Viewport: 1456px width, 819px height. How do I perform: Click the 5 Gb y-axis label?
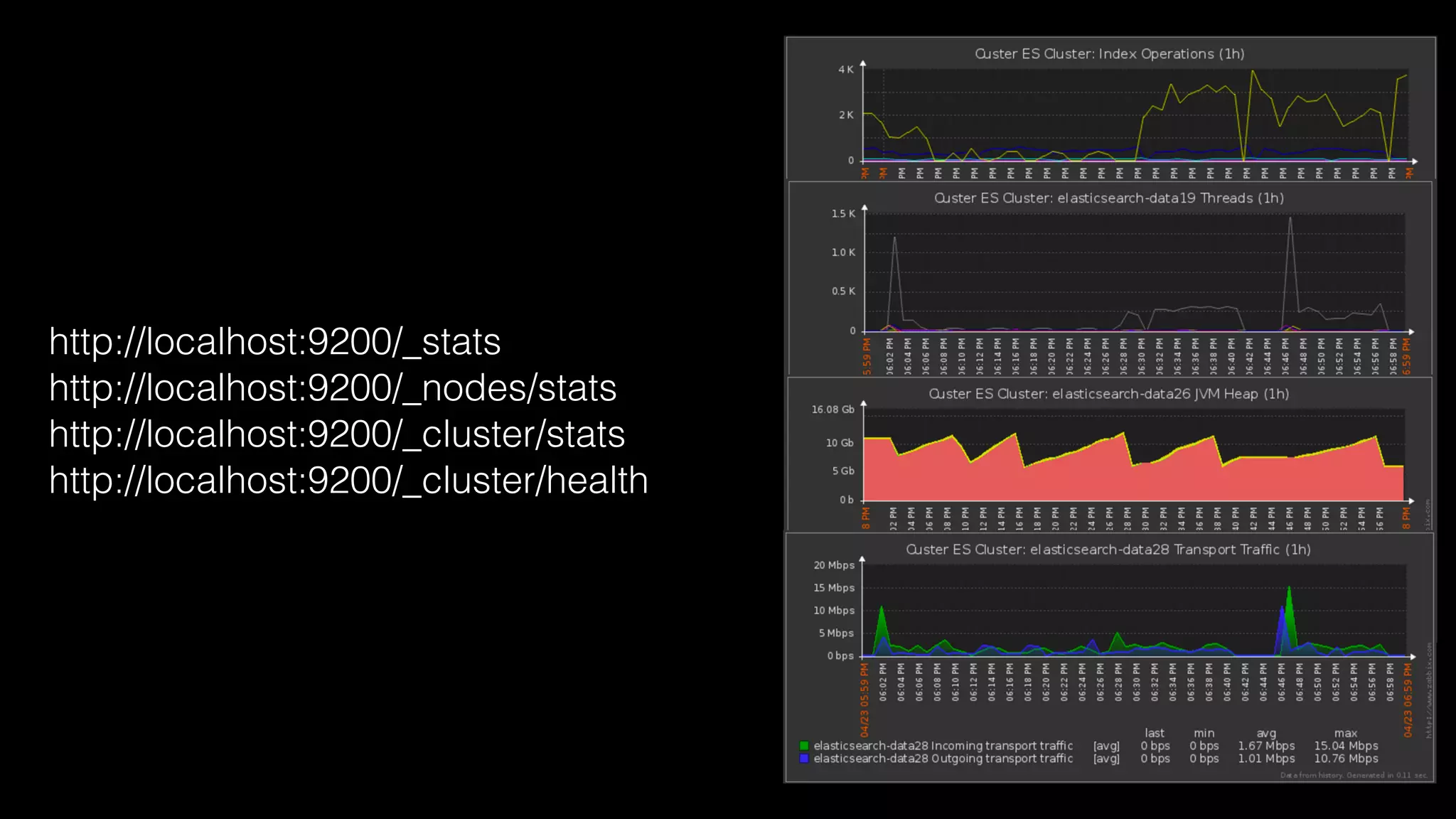[x=843, y=471]
